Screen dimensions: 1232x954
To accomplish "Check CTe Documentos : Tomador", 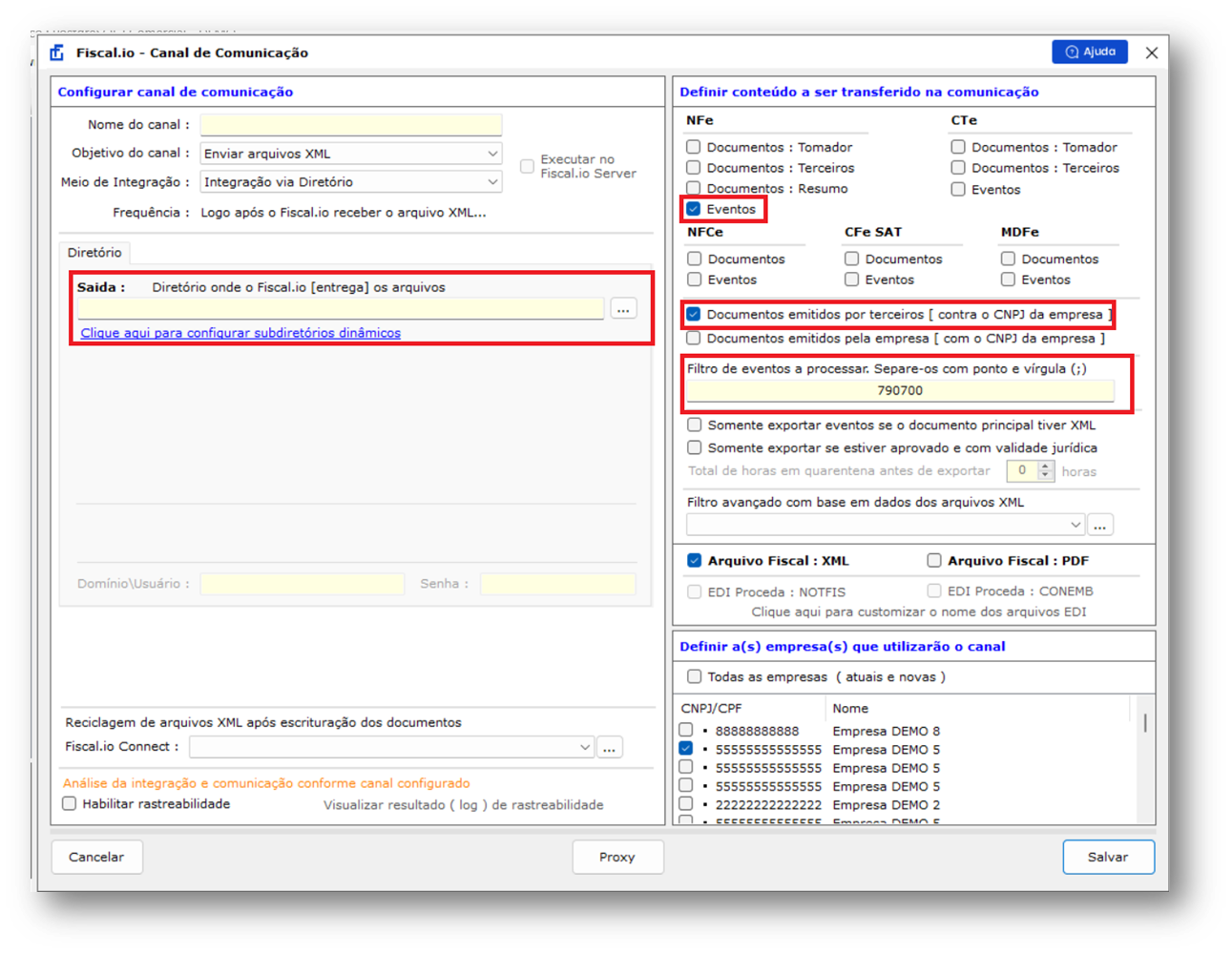I will tap(958, 147).
